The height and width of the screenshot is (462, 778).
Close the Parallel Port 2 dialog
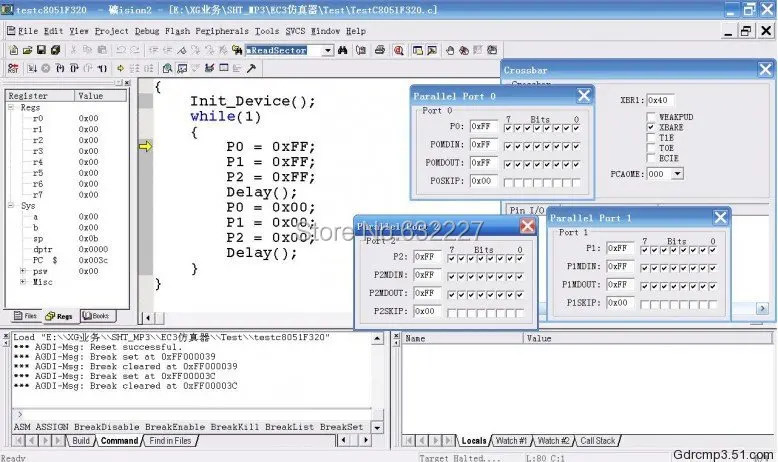(x=527, y=226)
